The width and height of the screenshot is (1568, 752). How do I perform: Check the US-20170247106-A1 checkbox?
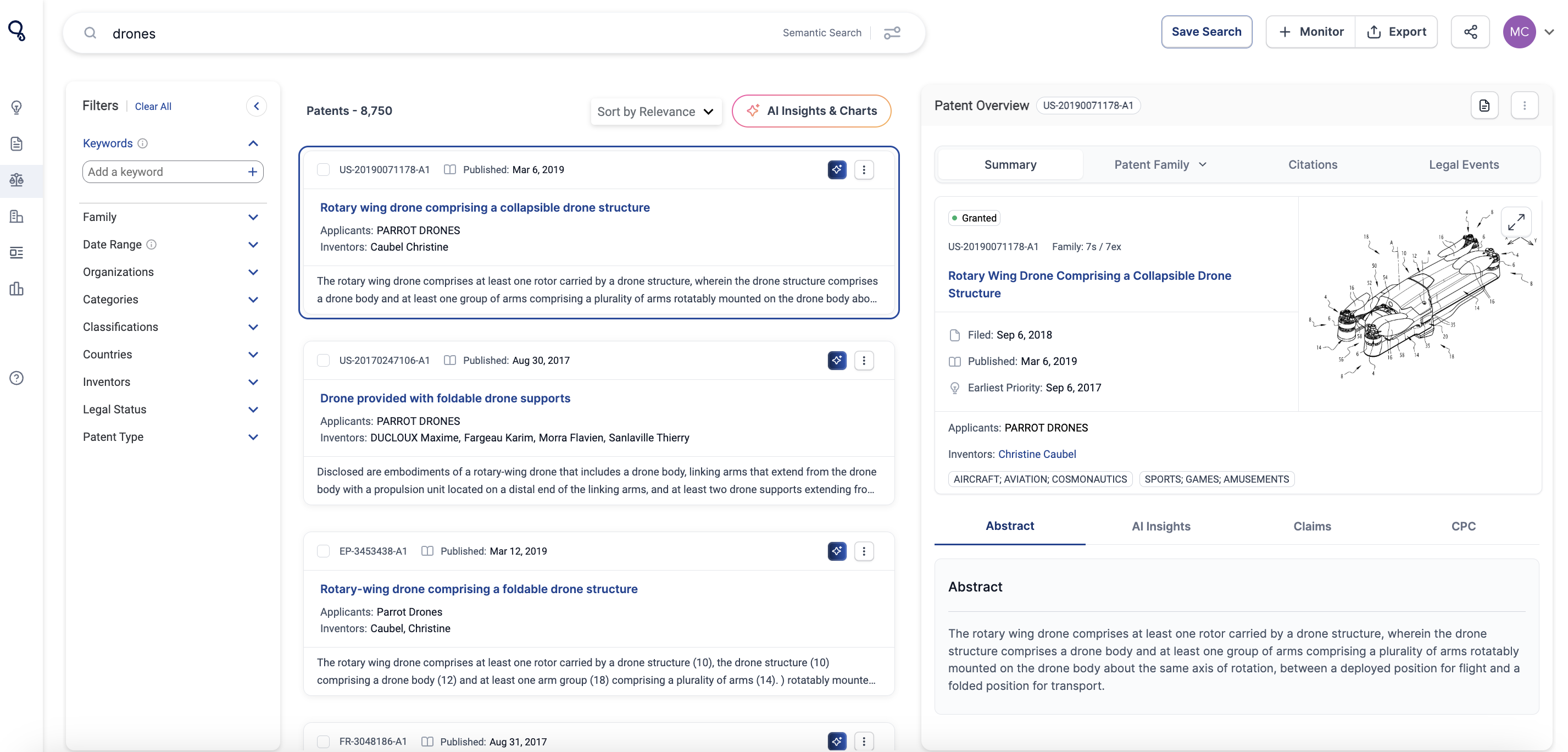(x=323, y=361)
